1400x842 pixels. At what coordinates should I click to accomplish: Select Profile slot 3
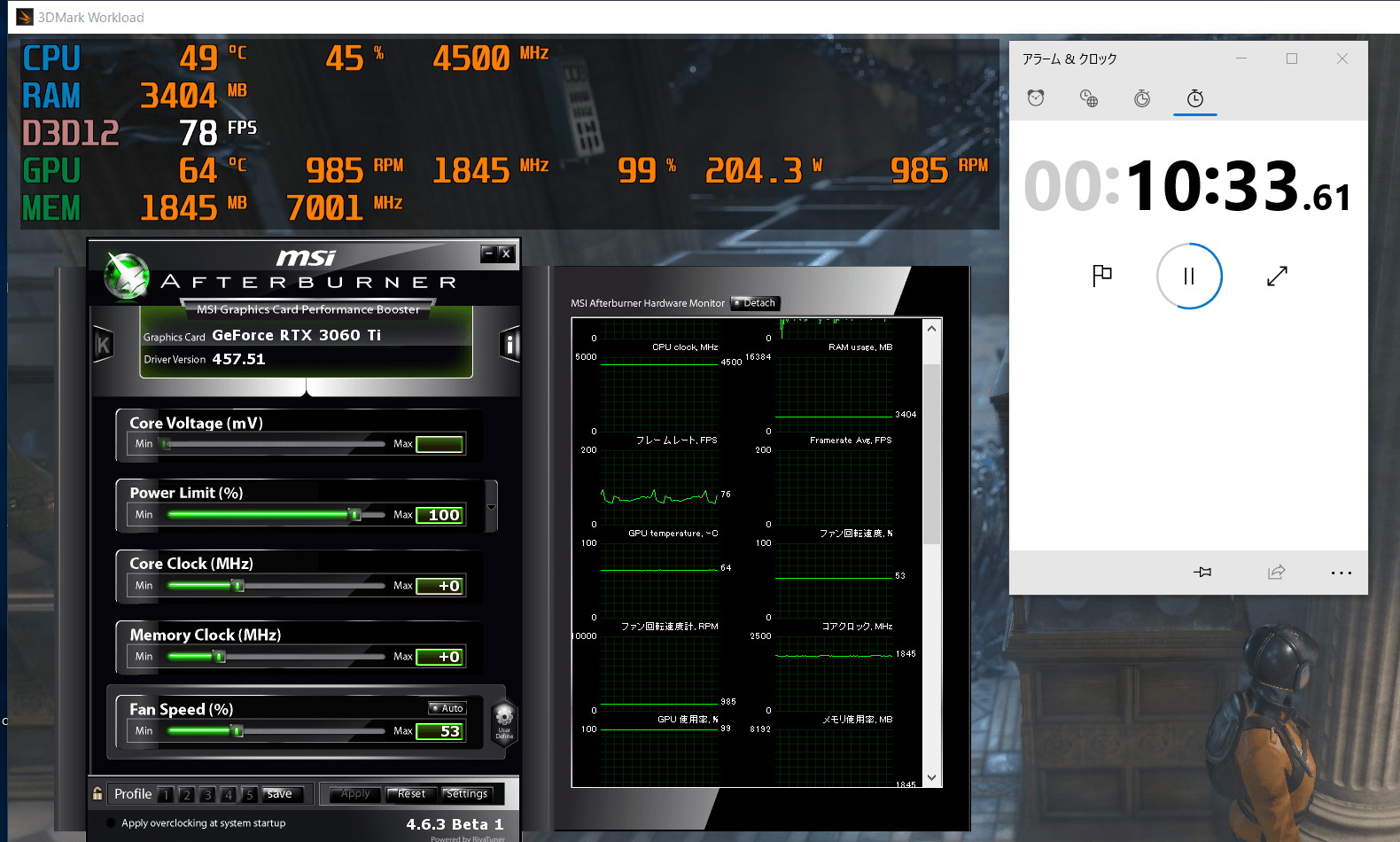207,795
